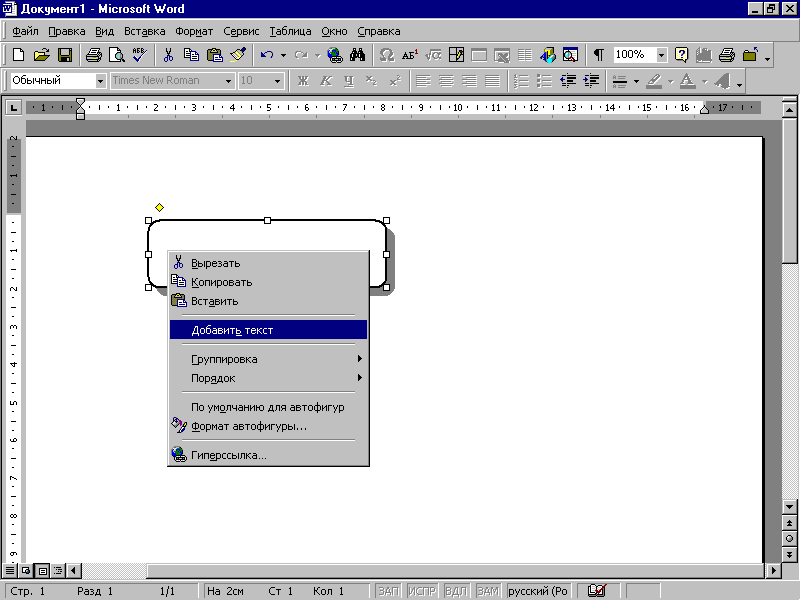Image resolution: width=800 pixels, height=600 pixels.
Task: Select По умолчанию для автофигур
Action: (x=268, y=407)
